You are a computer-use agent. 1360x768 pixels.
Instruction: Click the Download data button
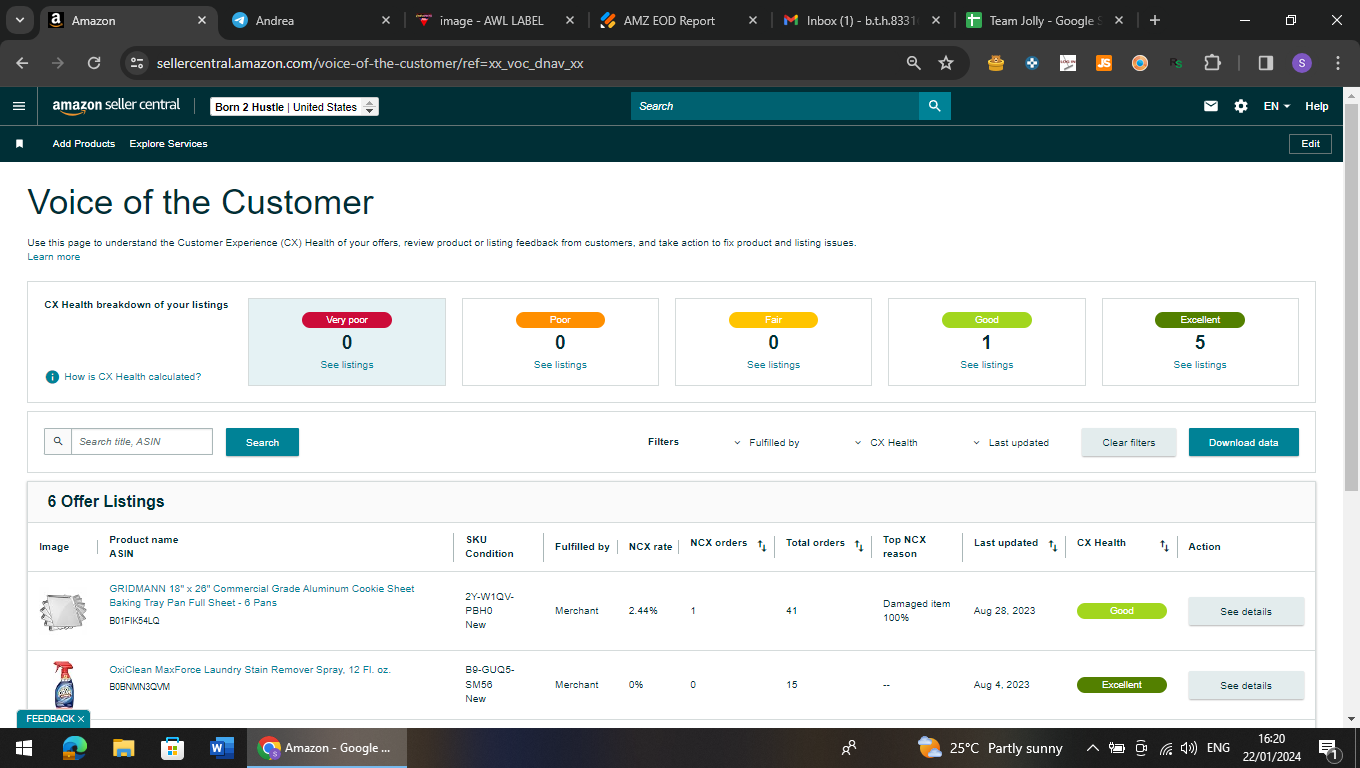1244,442
